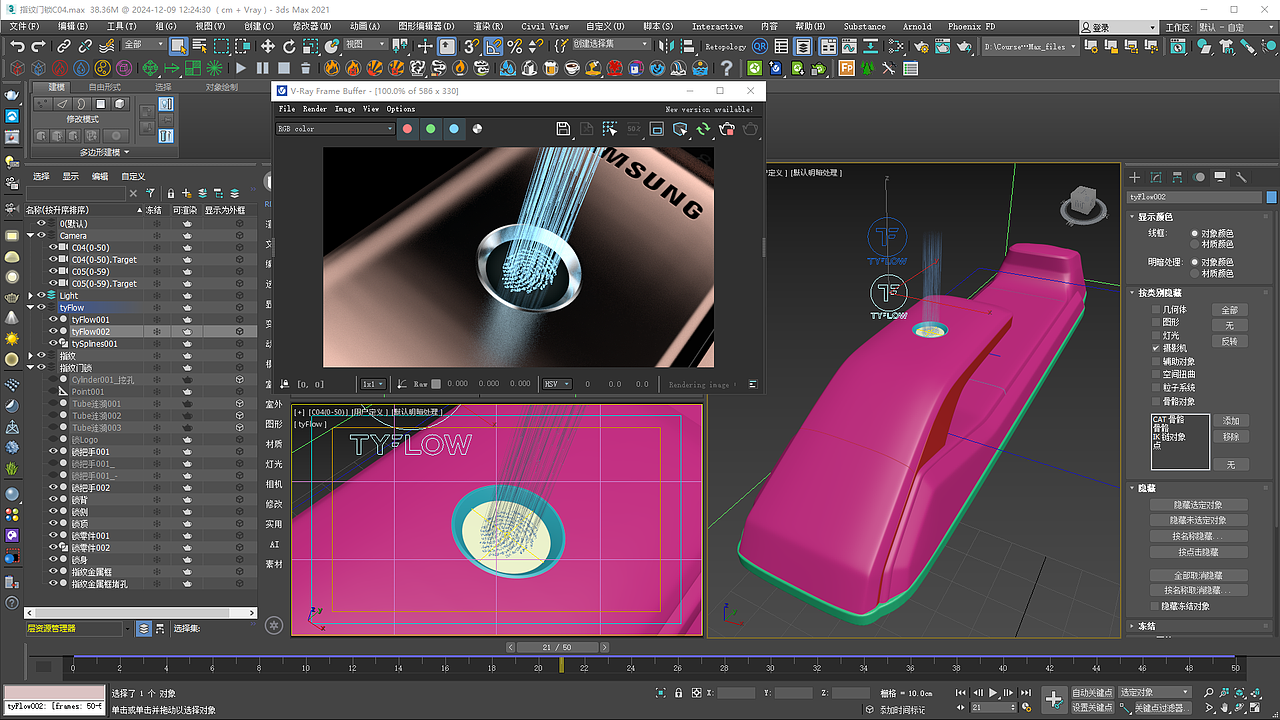Toggle Percent Snap icon
The height and width of the screenshot is (720, 1280).
[x=515, y=46]
